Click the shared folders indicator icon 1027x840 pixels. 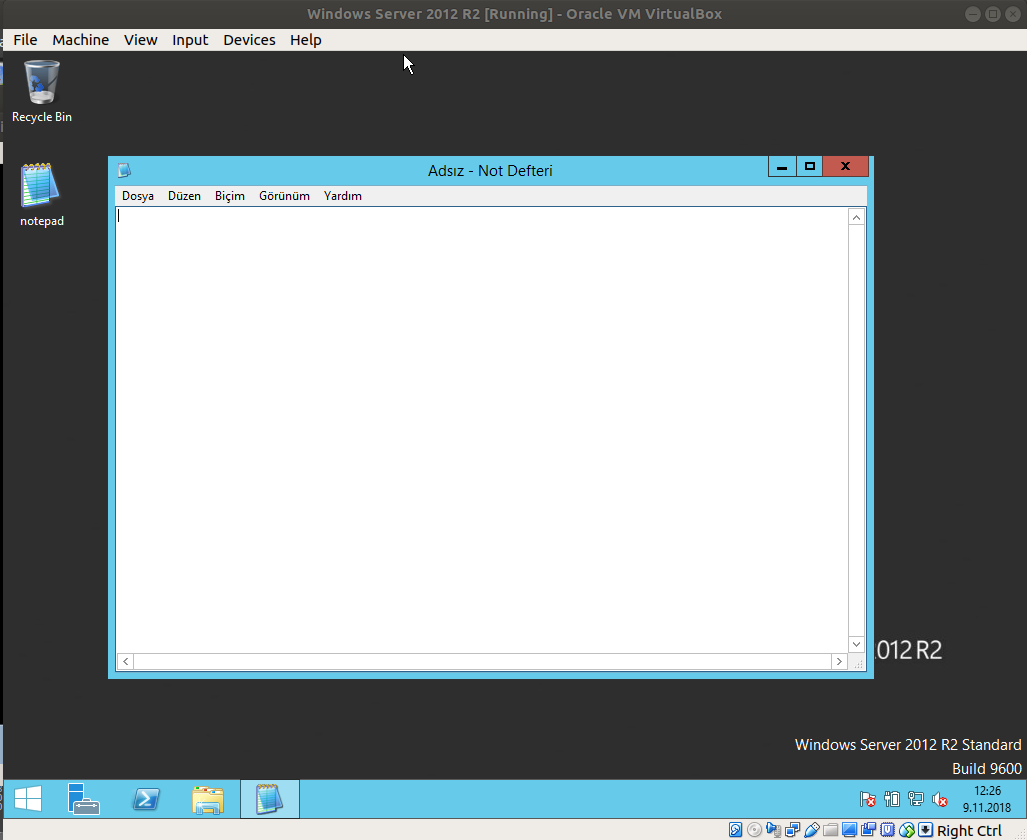pos(831,830)
